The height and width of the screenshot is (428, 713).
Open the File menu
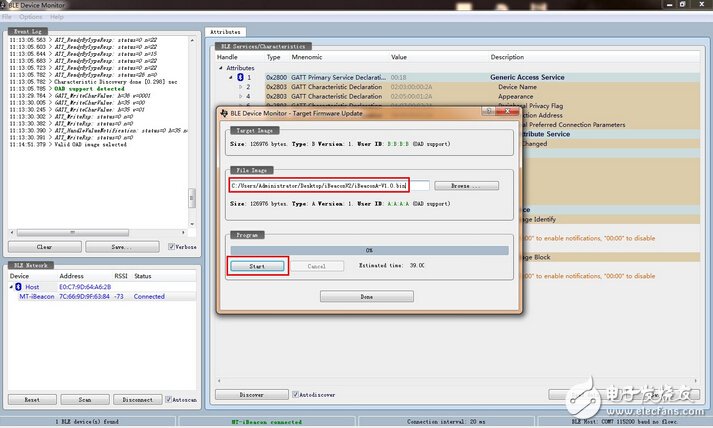pyautogui.click(x=7, y=17)
